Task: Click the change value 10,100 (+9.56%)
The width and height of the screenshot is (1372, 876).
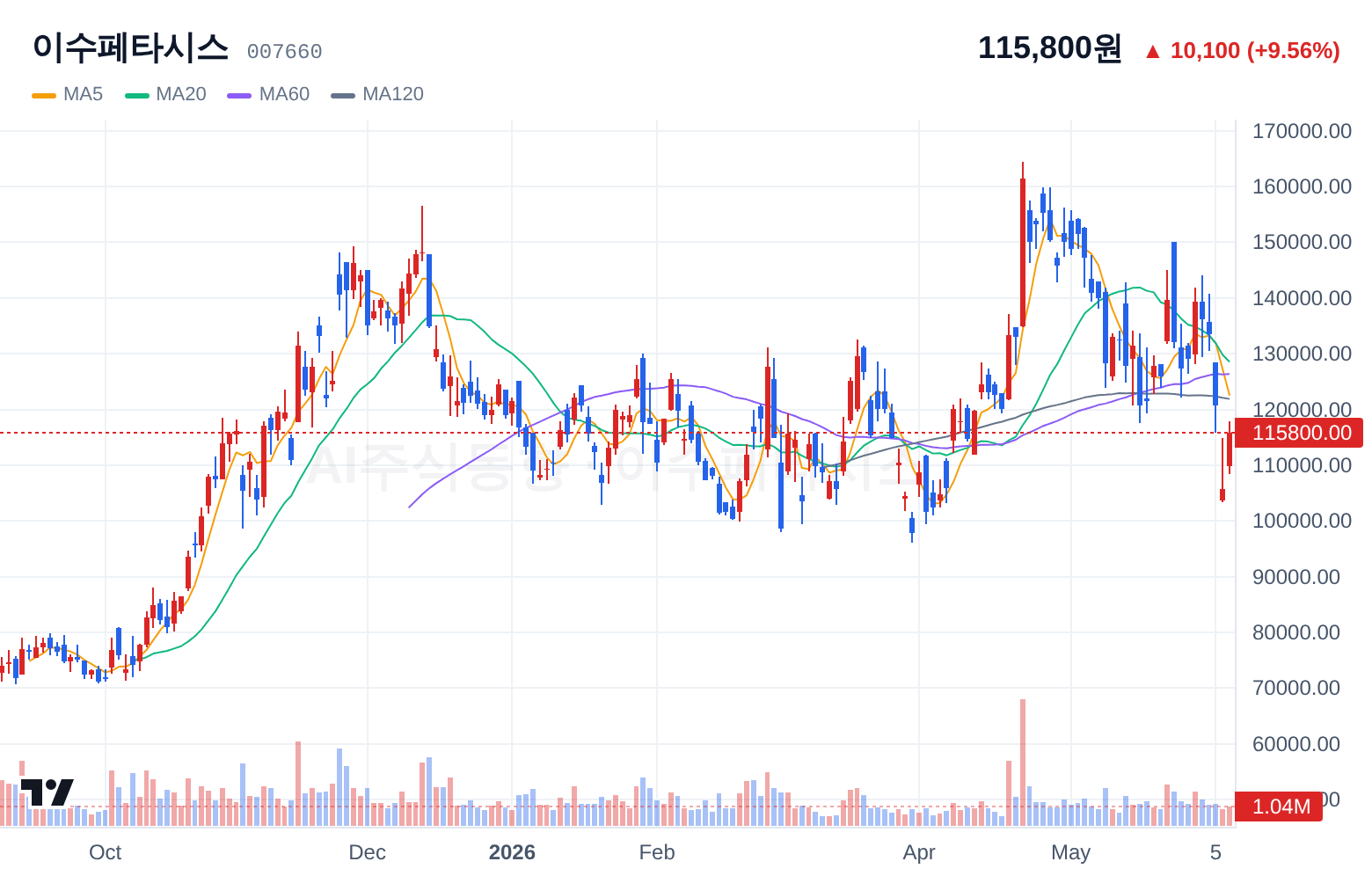Action: coord(1255,51)
